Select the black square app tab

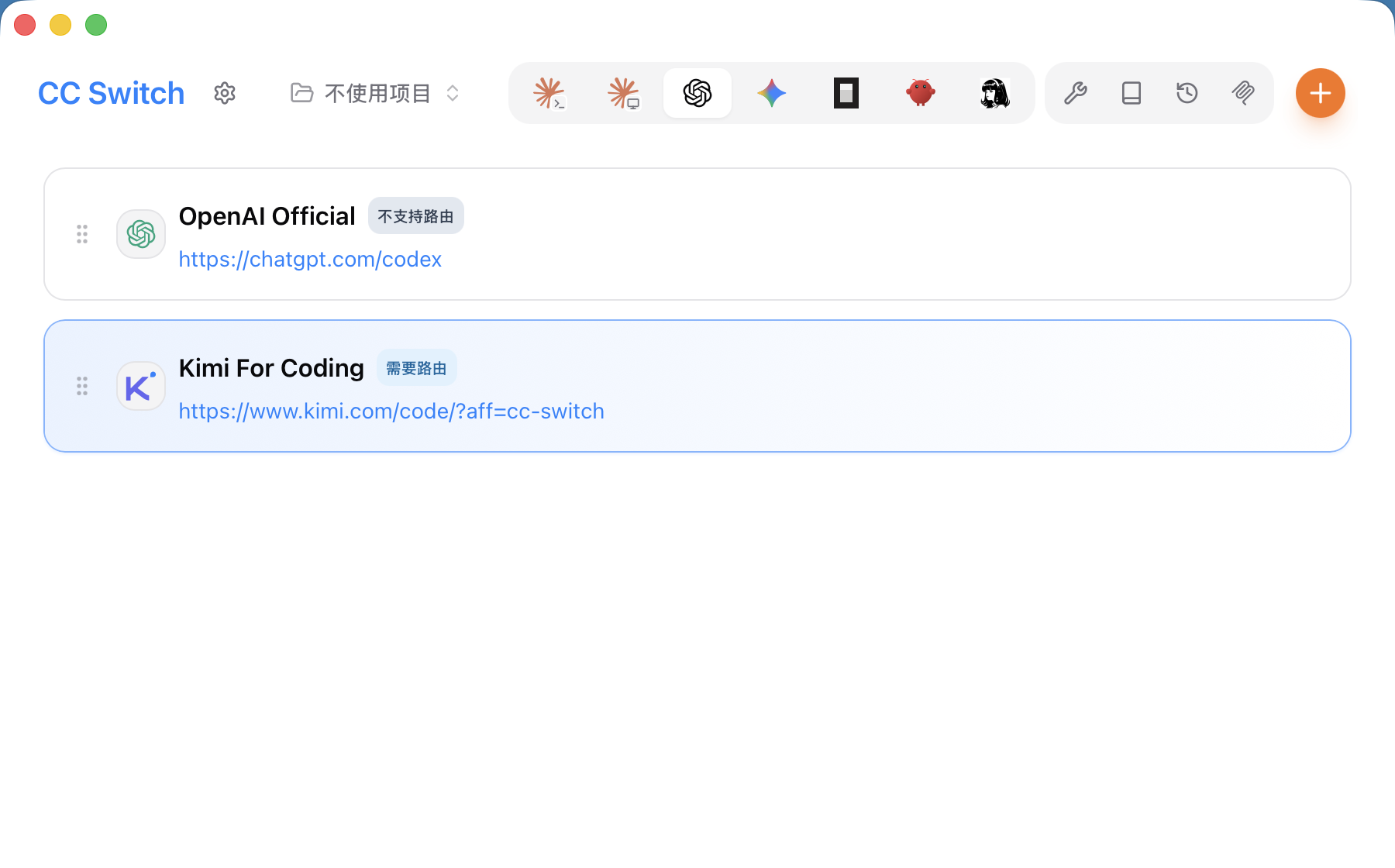point(846,93)
